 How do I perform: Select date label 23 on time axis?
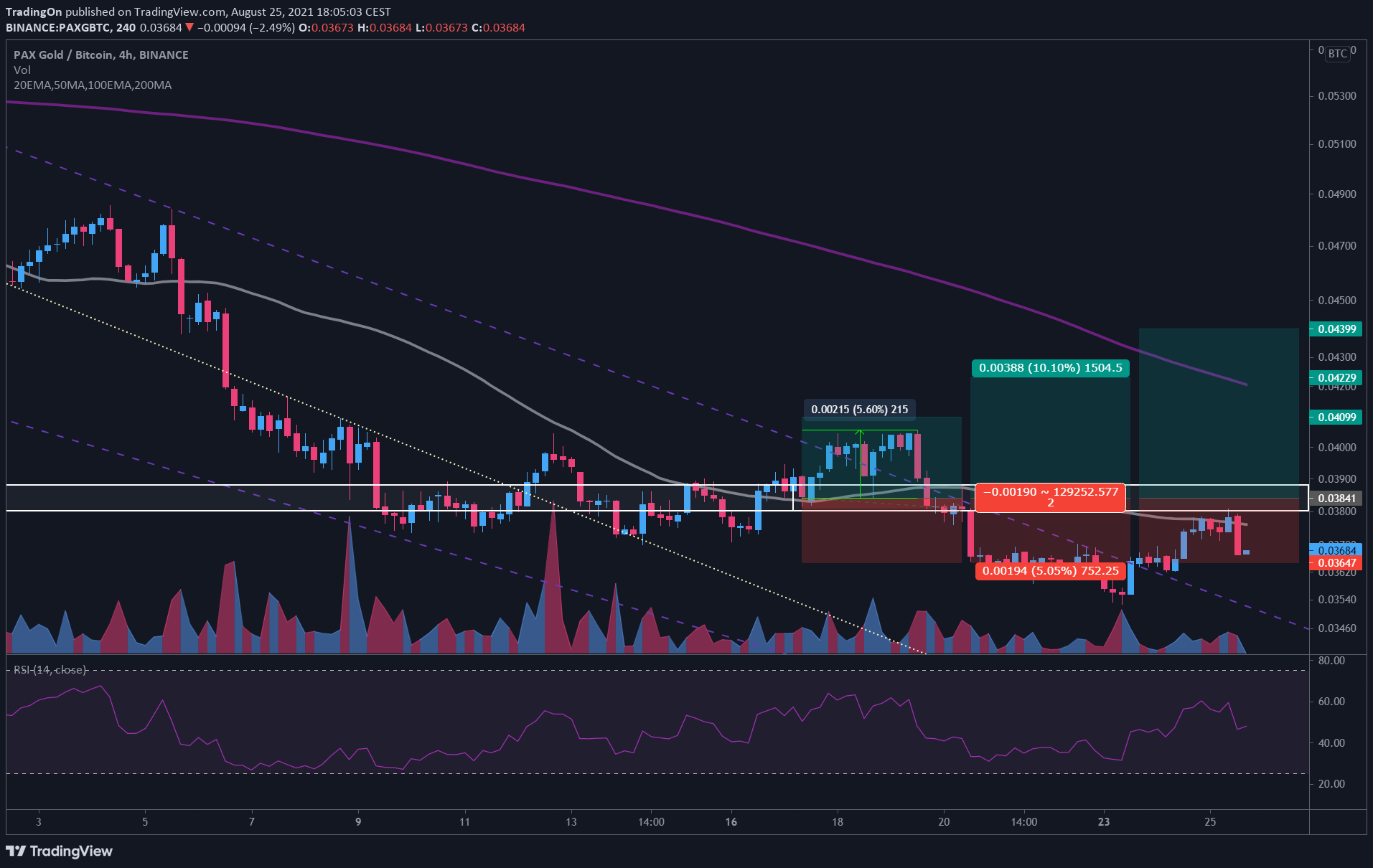[1104, 822]
